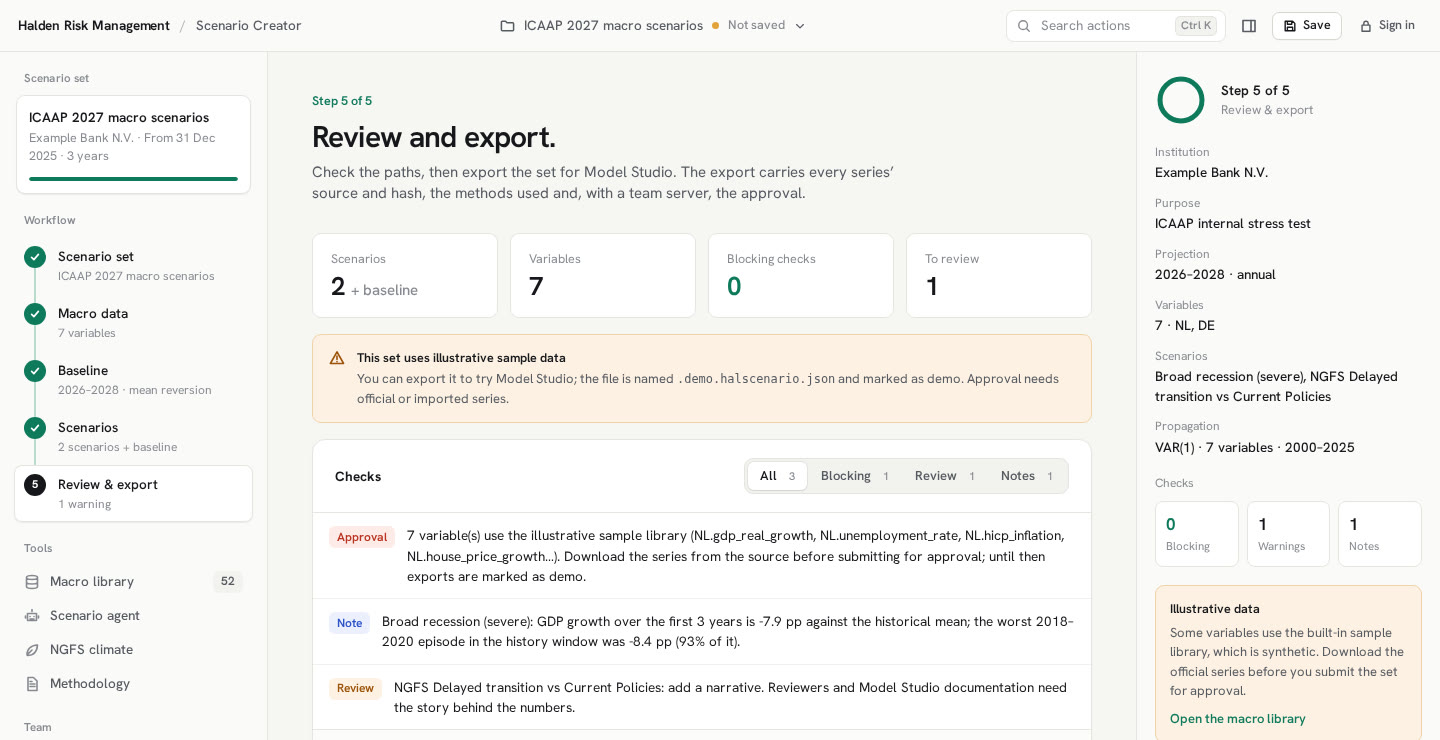
Task: Open the macro library link
Action: [1238, 719]
